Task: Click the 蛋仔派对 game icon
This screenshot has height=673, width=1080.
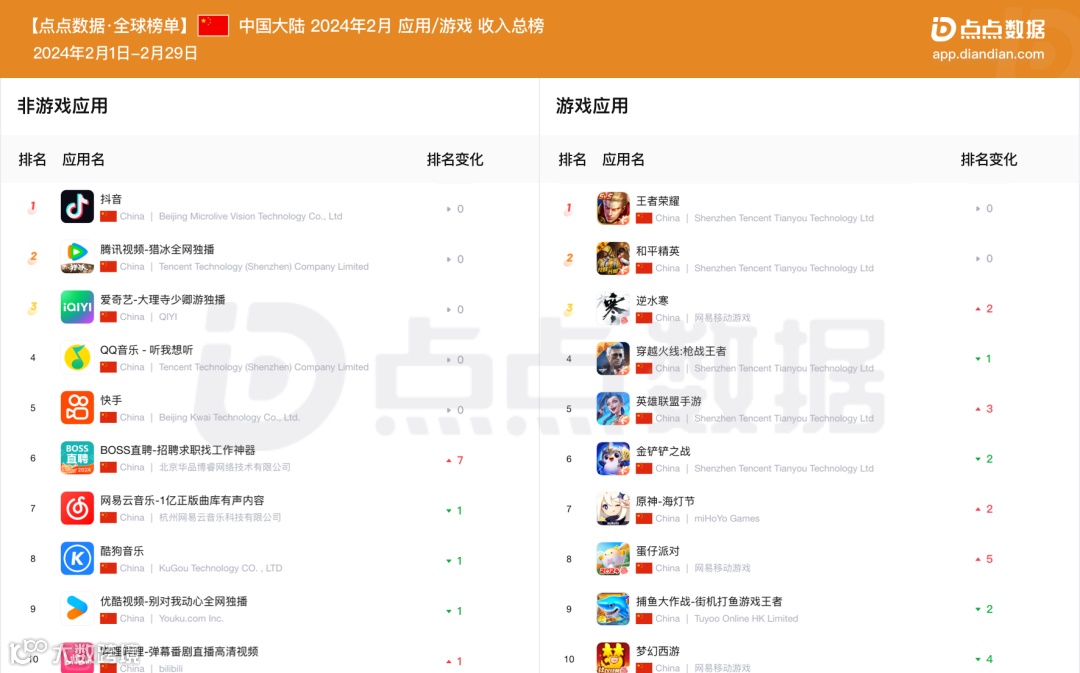Action: point(613,559)
